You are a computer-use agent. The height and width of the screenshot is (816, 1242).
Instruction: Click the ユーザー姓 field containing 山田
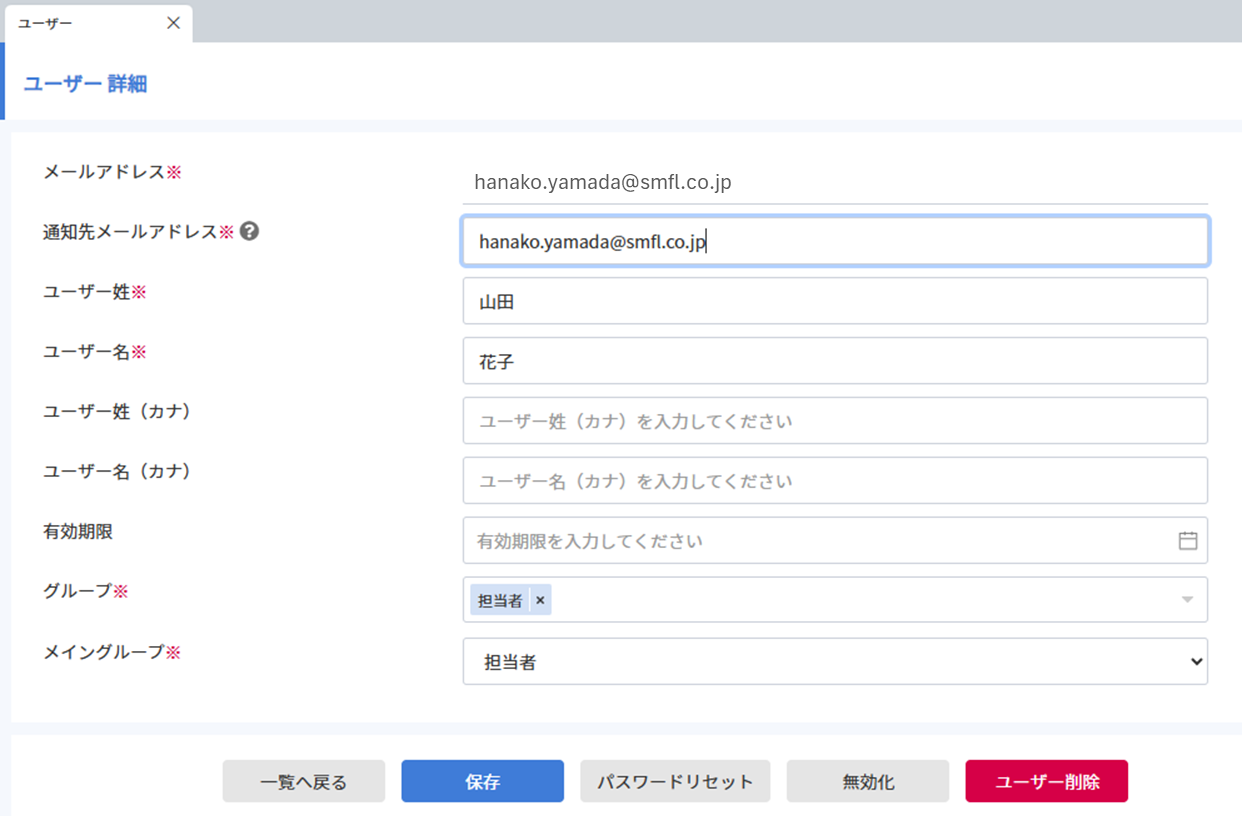point(835,301)
